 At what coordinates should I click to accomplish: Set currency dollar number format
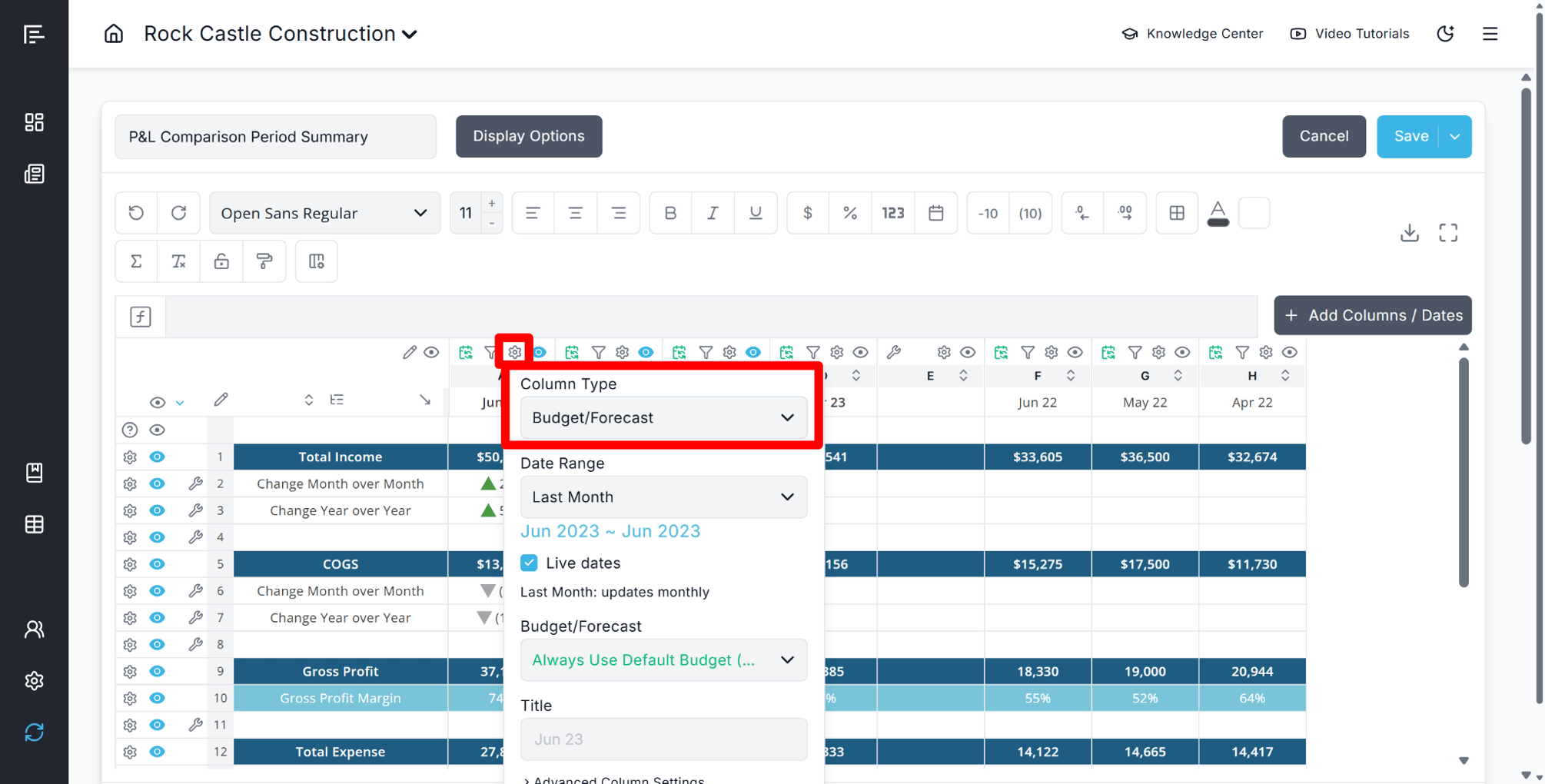pos(808,213)
